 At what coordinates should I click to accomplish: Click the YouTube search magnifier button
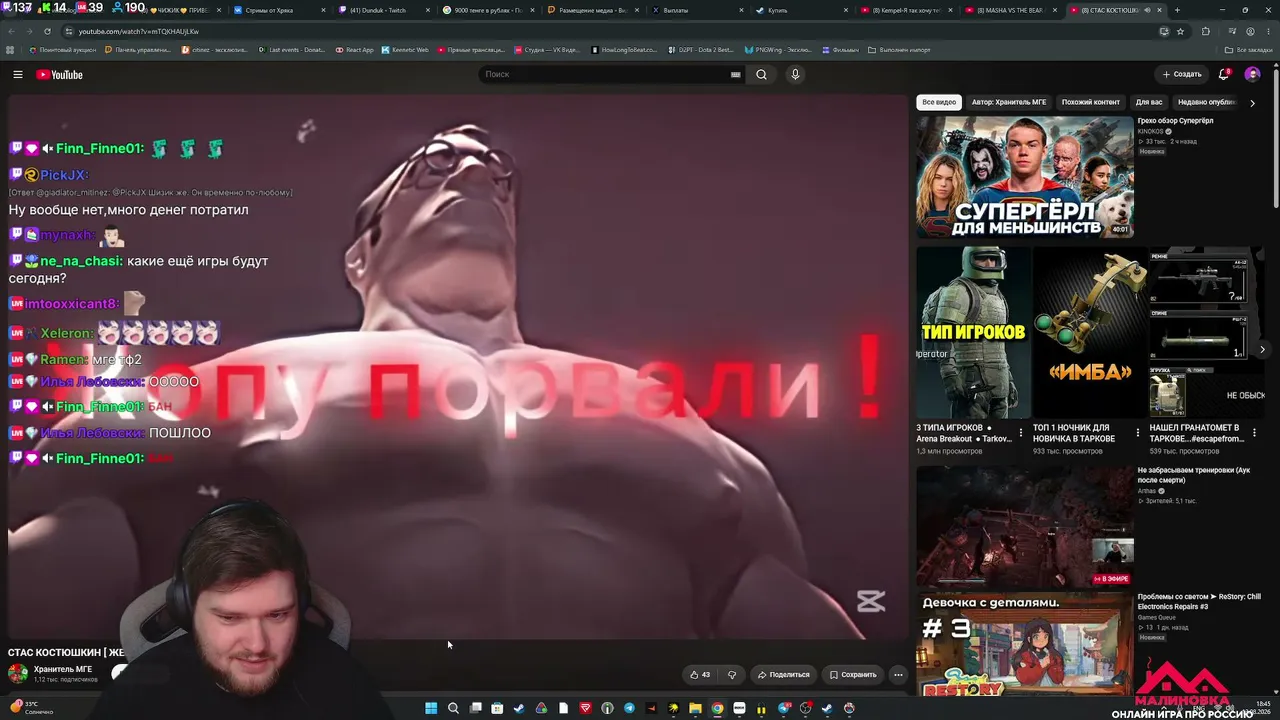[761, 75]
